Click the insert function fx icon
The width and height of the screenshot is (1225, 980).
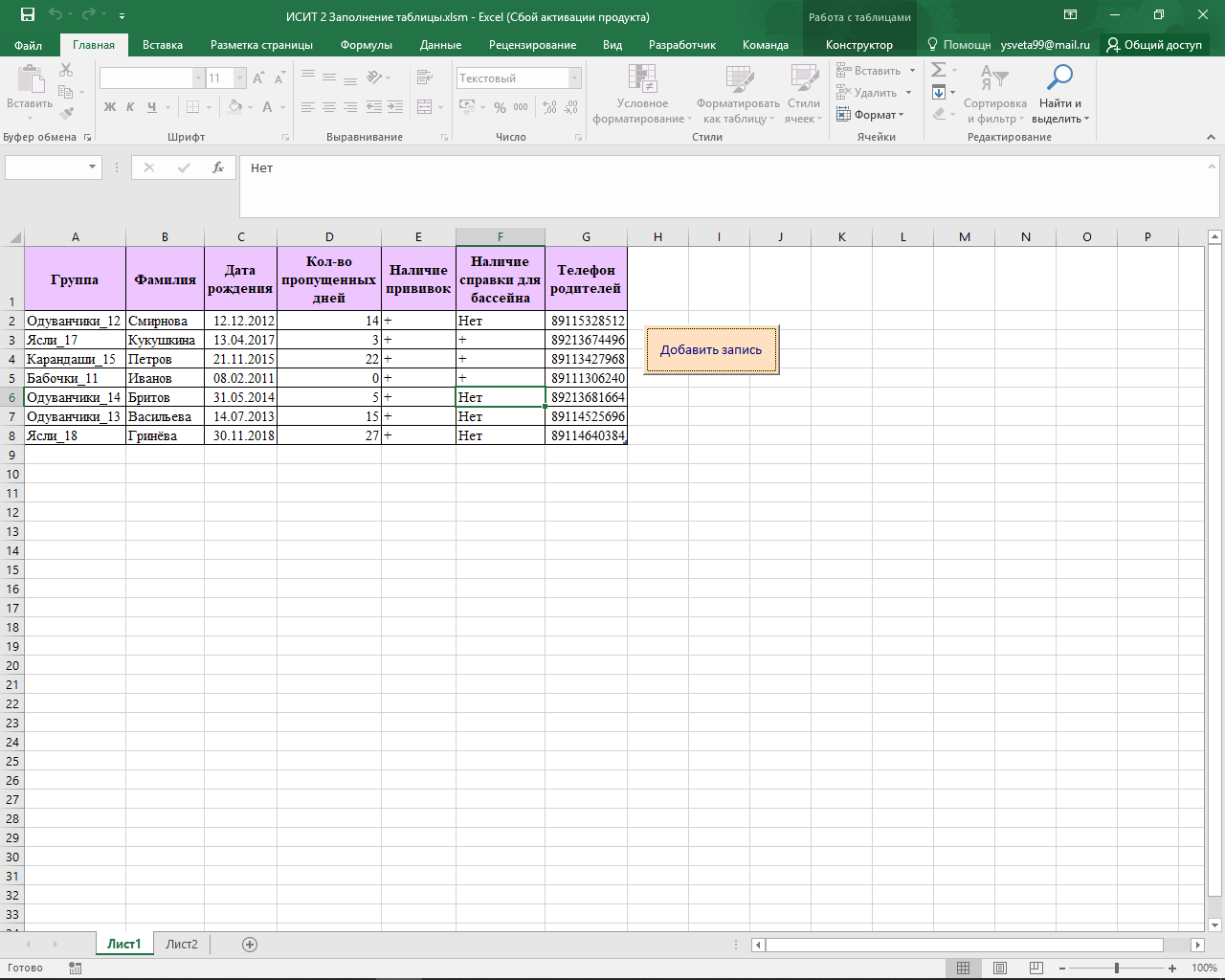click(218, 167)
